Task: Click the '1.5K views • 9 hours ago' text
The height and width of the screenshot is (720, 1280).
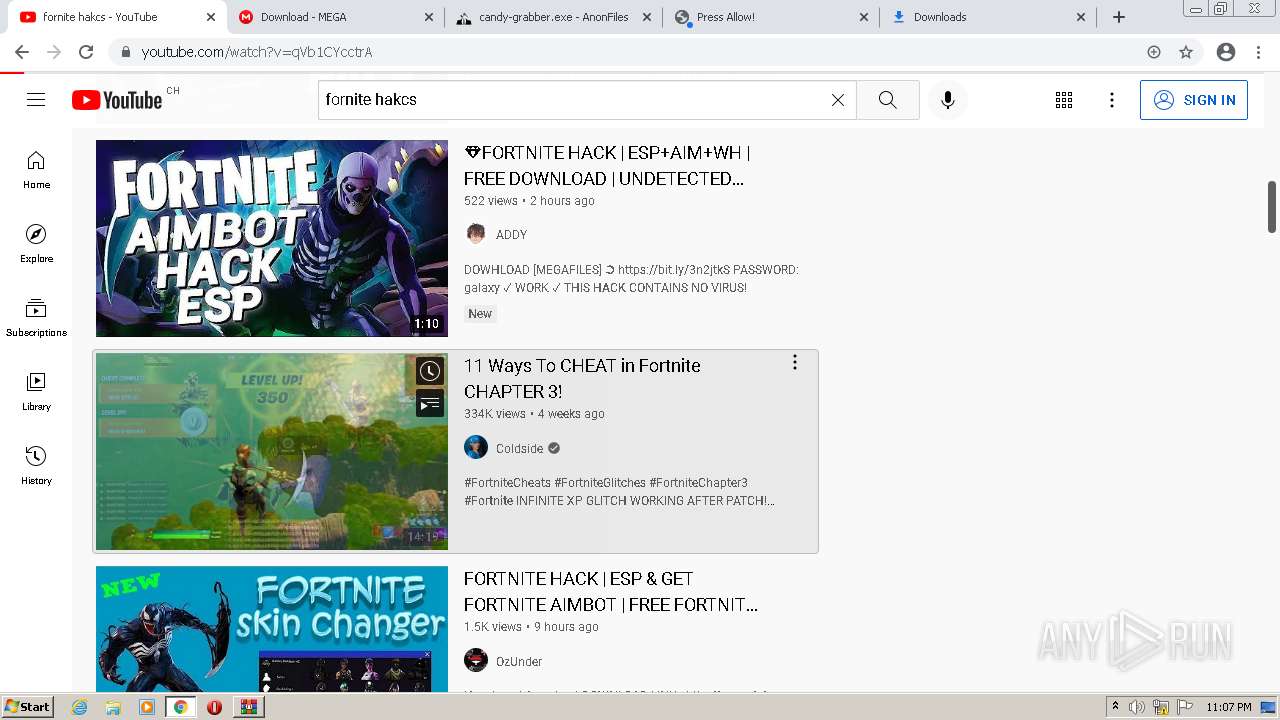Action: coord(531,627)
